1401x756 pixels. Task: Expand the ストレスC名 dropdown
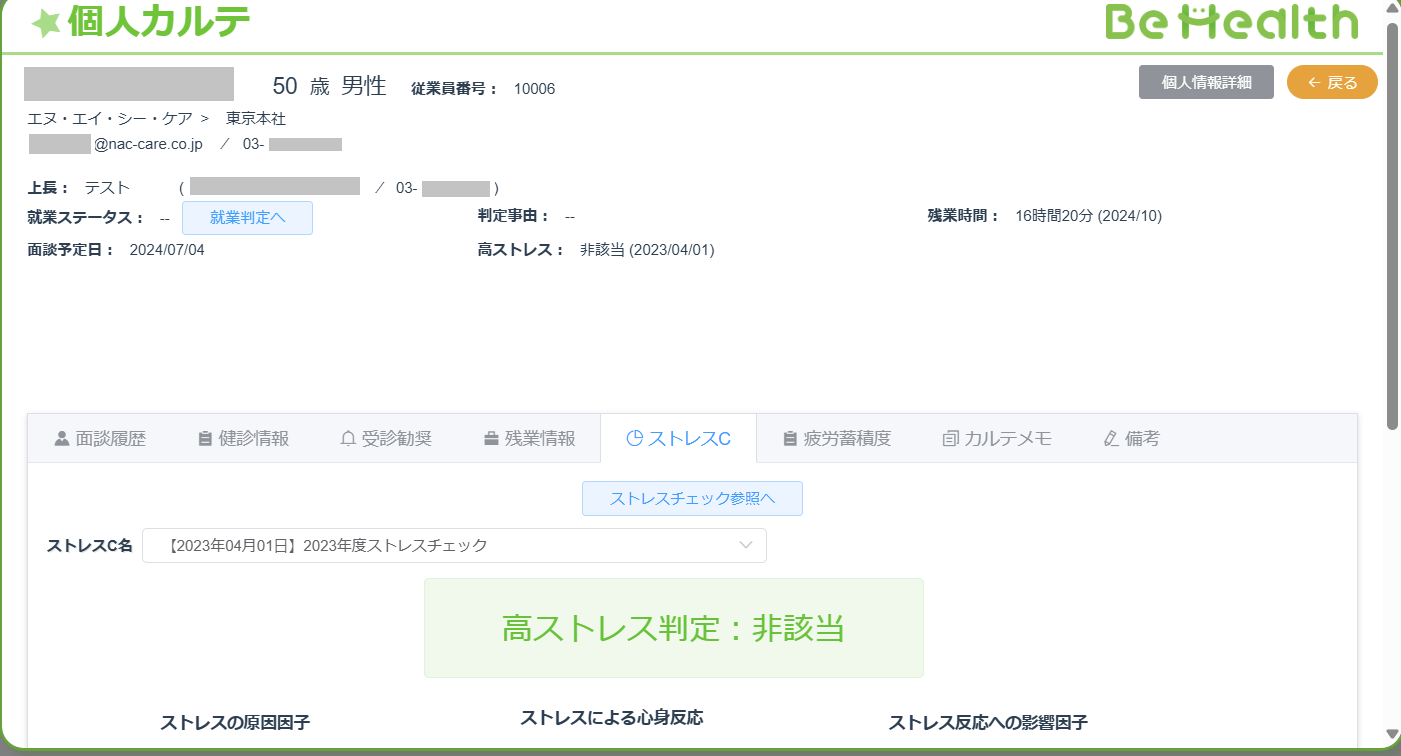(x=454, y=545)
